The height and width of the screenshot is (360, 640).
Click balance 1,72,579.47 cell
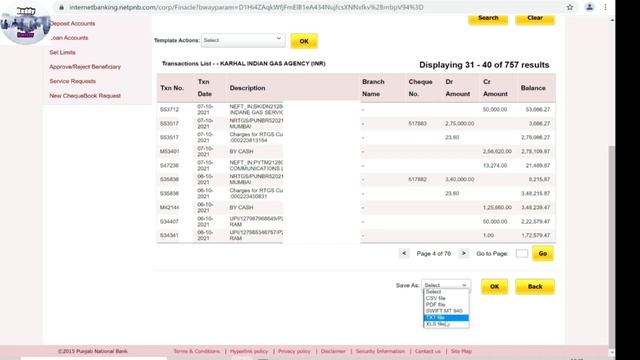pos(536,235)
